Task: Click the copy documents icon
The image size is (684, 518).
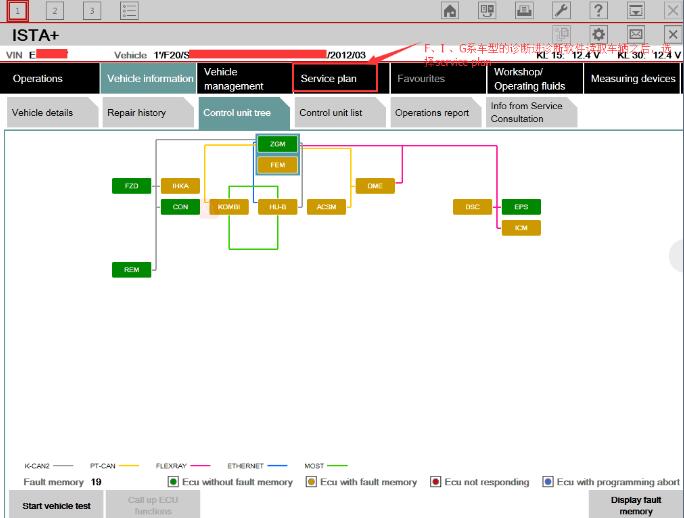Action: coord(561,34)
